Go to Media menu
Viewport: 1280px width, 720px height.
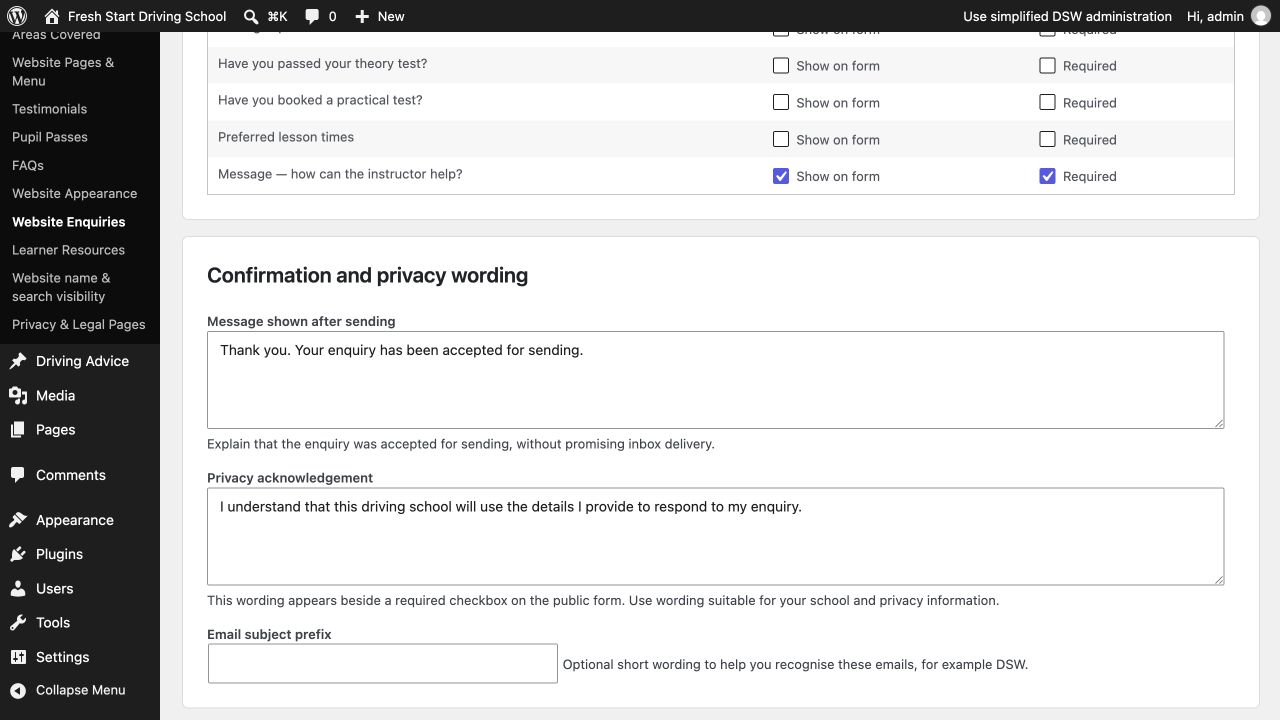[x=55, y=395]
